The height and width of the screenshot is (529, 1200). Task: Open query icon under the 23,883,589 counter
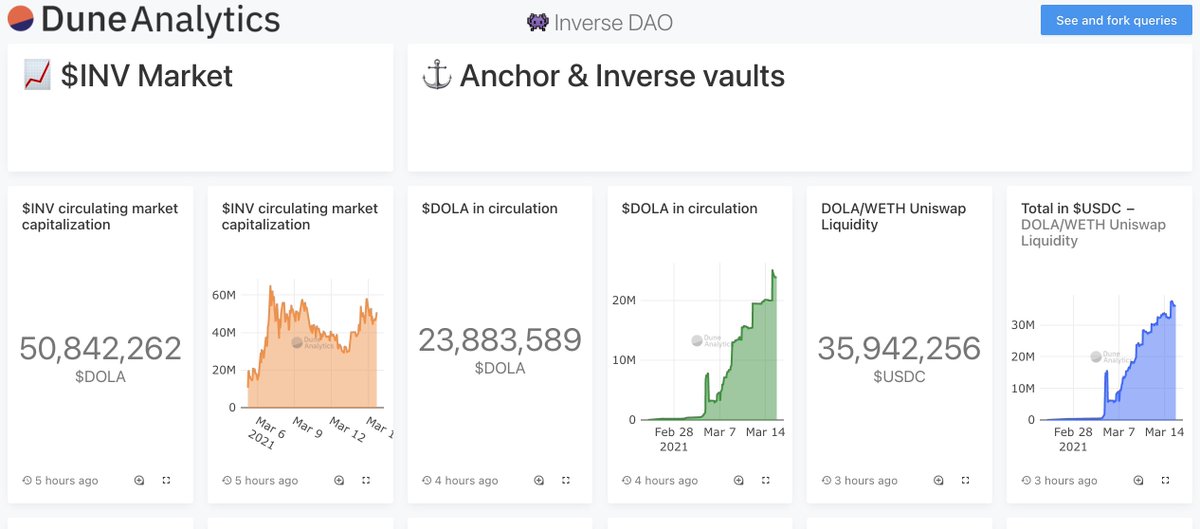tap(539, 481)
